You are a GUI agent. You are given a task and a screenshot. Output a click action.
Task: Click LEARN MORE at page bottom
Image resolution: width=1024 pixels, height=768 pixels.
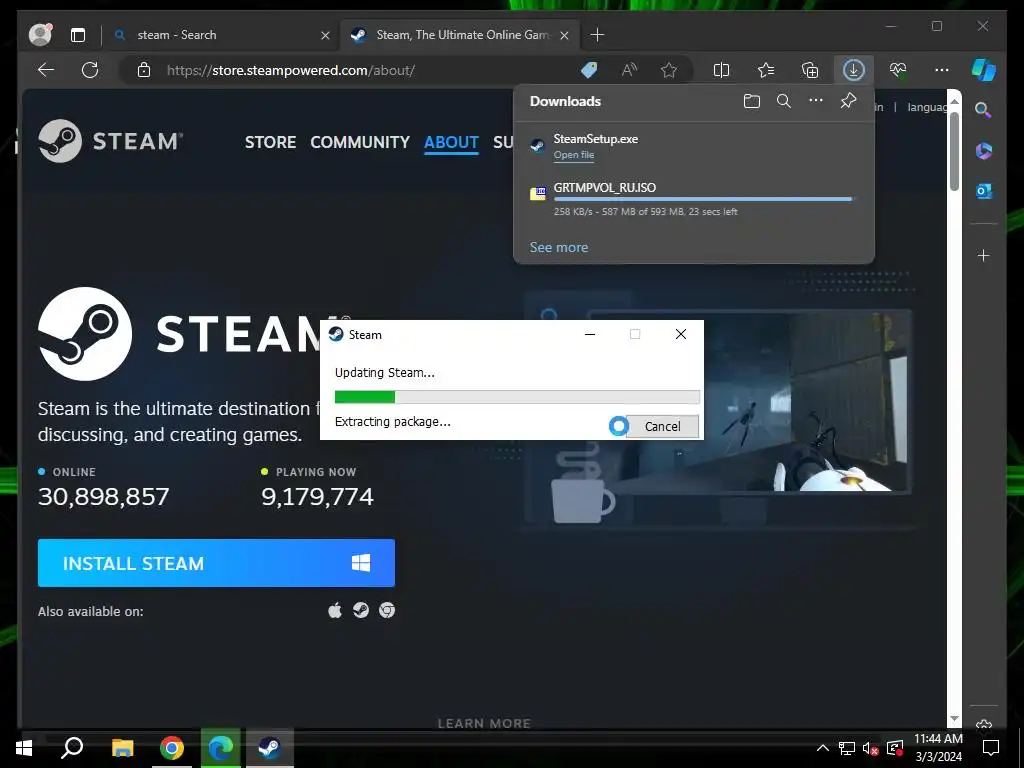[484, 723]
